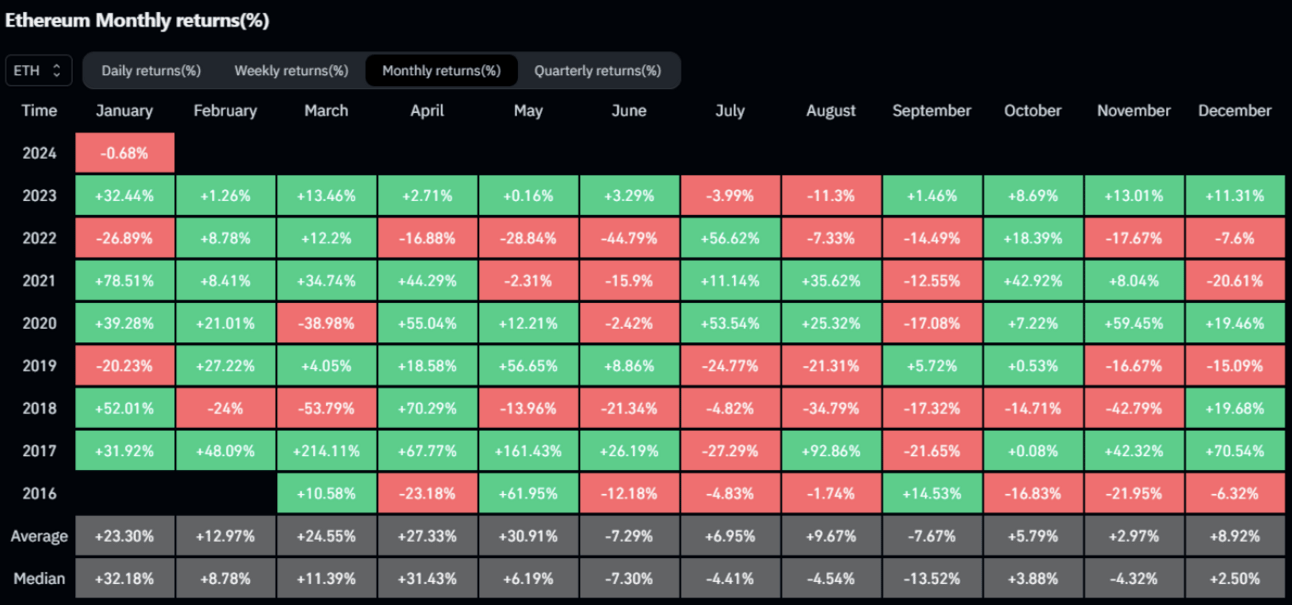Click the 2017 August cell +92.86%

click(x=831, y=451)
